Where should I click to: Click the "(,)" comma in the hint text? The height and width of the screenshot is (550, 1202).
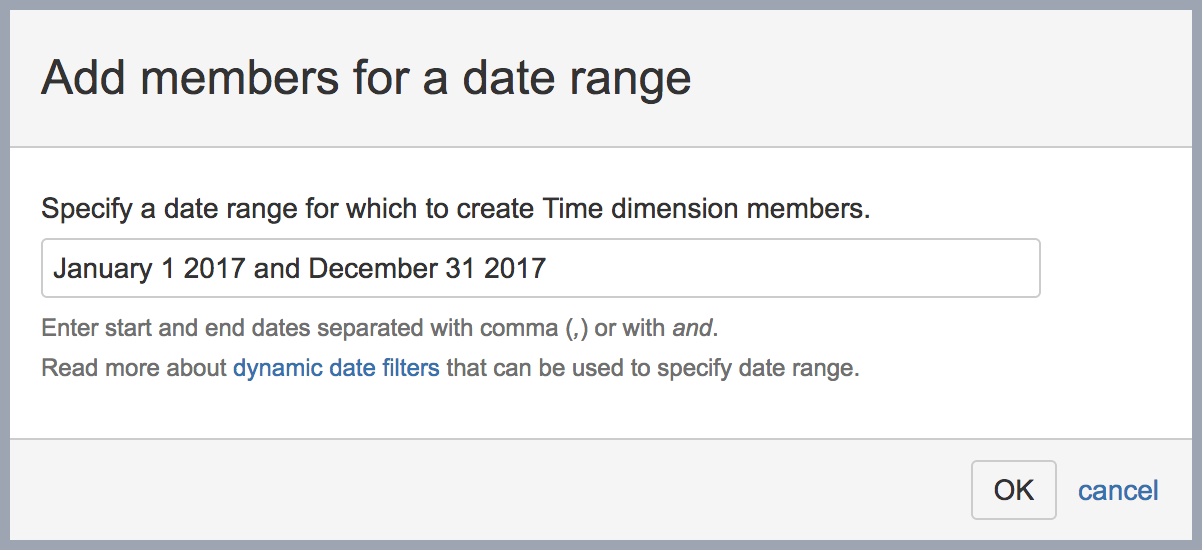(576, 328)
